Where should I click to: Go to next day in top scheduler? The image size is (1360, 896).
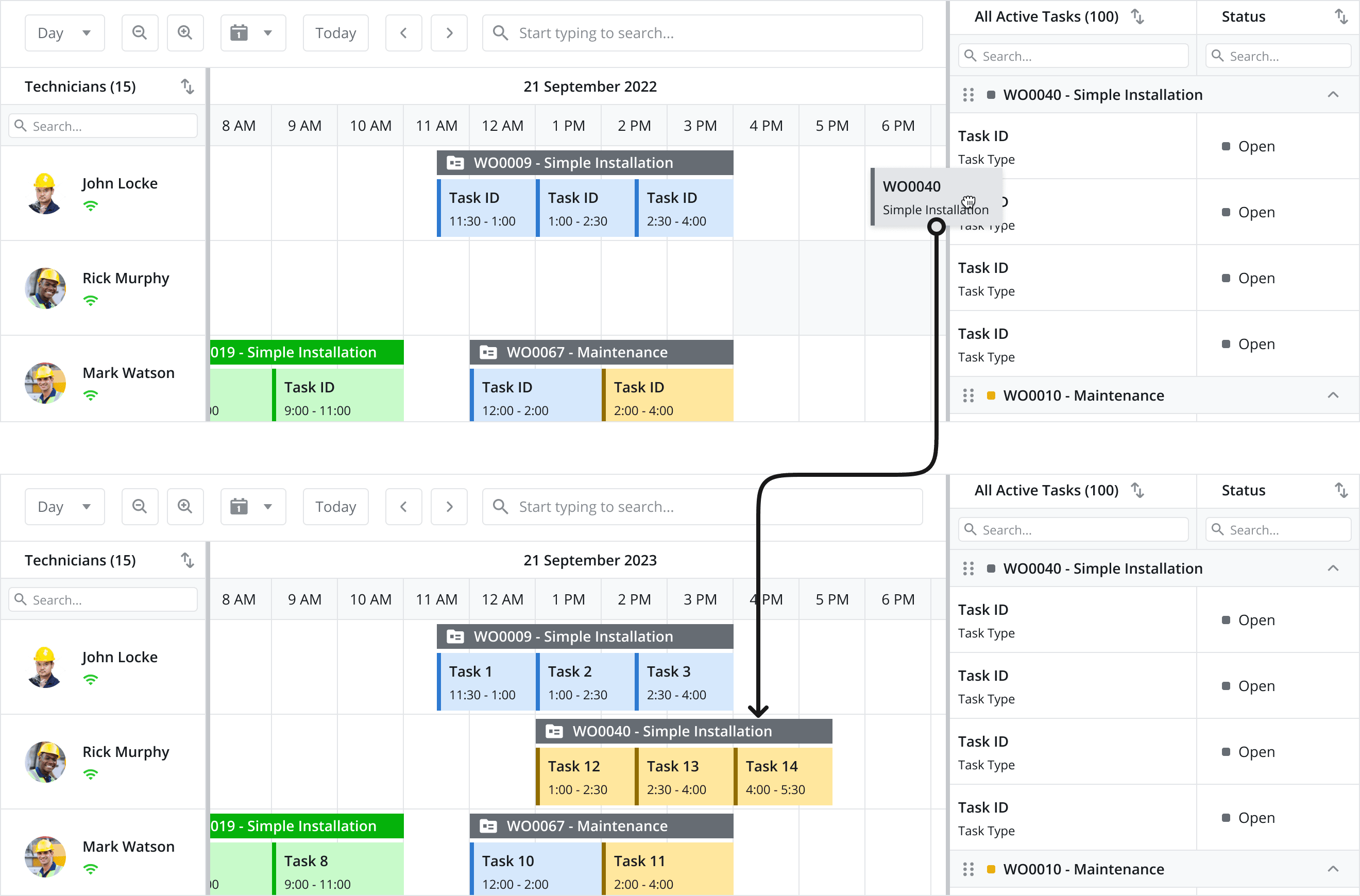click(x=449, y=32)
